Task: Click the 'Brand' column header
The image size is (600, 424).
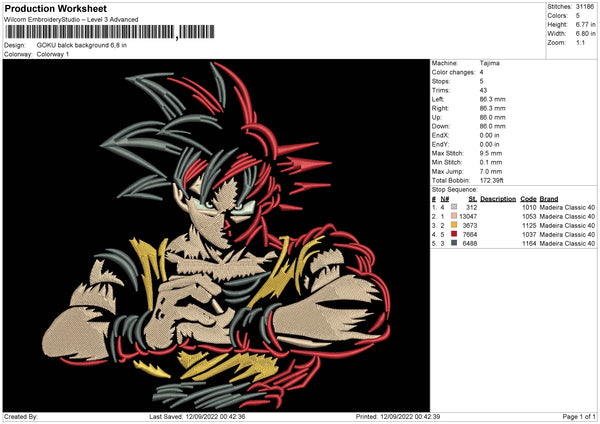Action: [549, 199]
